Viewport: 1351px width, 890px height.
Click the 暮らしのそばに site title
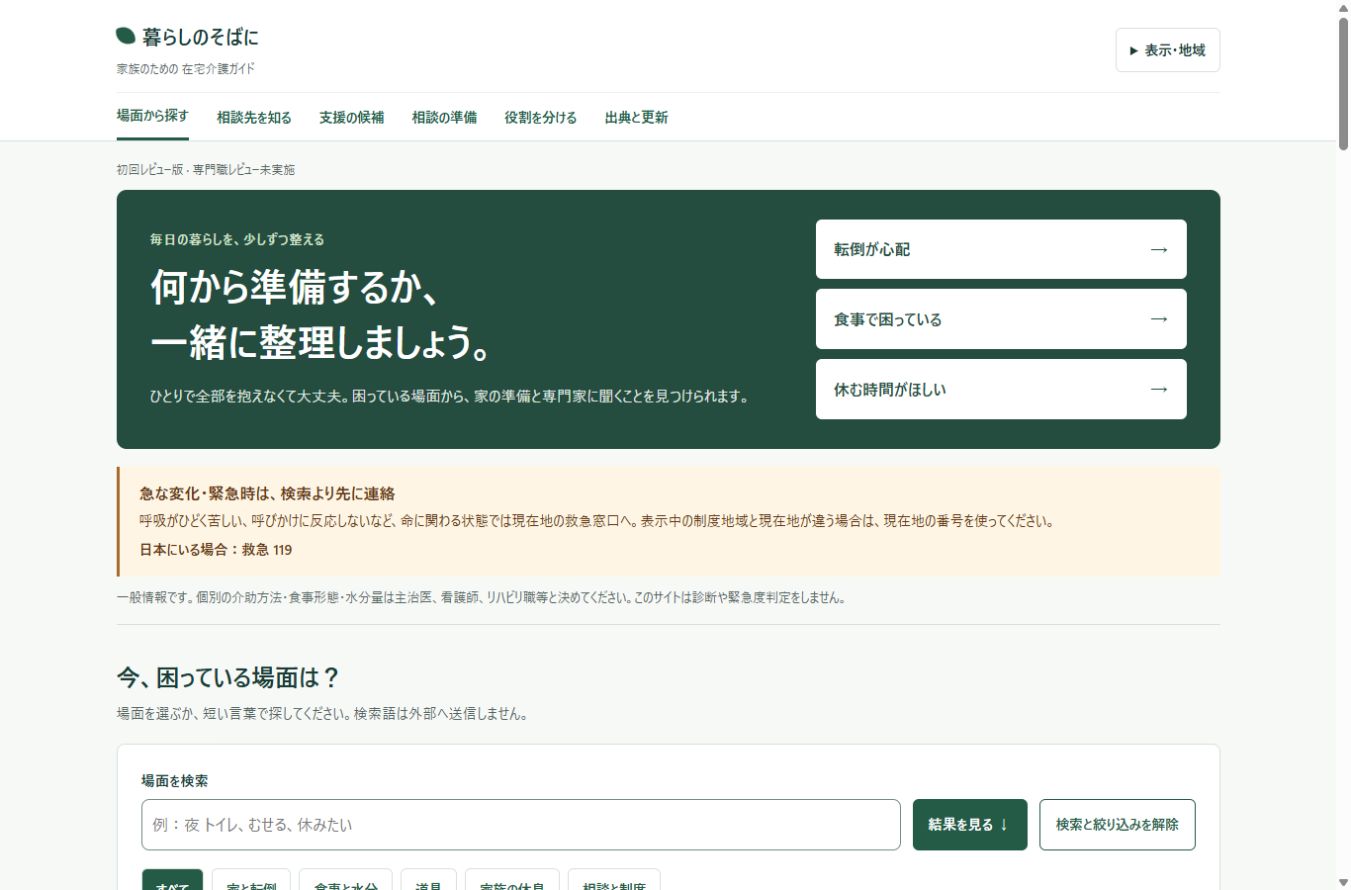point(200,37)
